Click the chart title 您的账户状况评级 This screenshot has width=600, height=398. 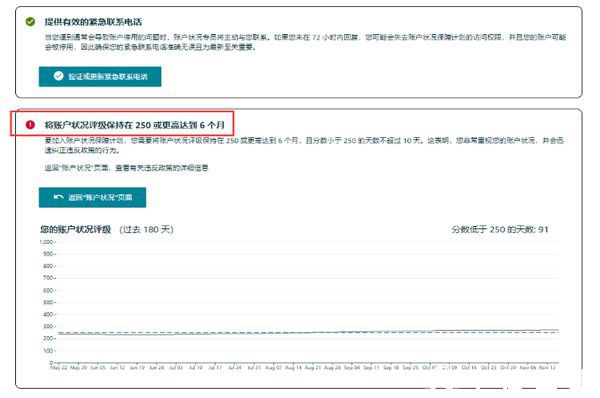pos(76,230)
